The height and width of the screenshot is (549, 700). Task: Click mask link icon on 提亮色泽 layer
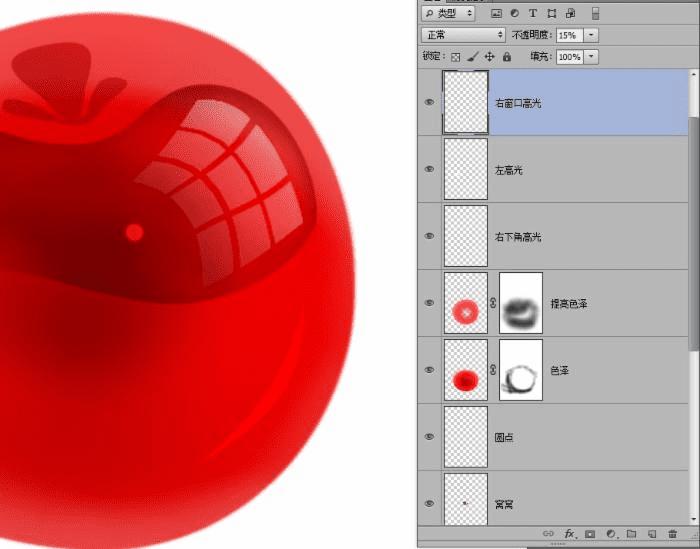pyautogui.click(x=493, y=303)
